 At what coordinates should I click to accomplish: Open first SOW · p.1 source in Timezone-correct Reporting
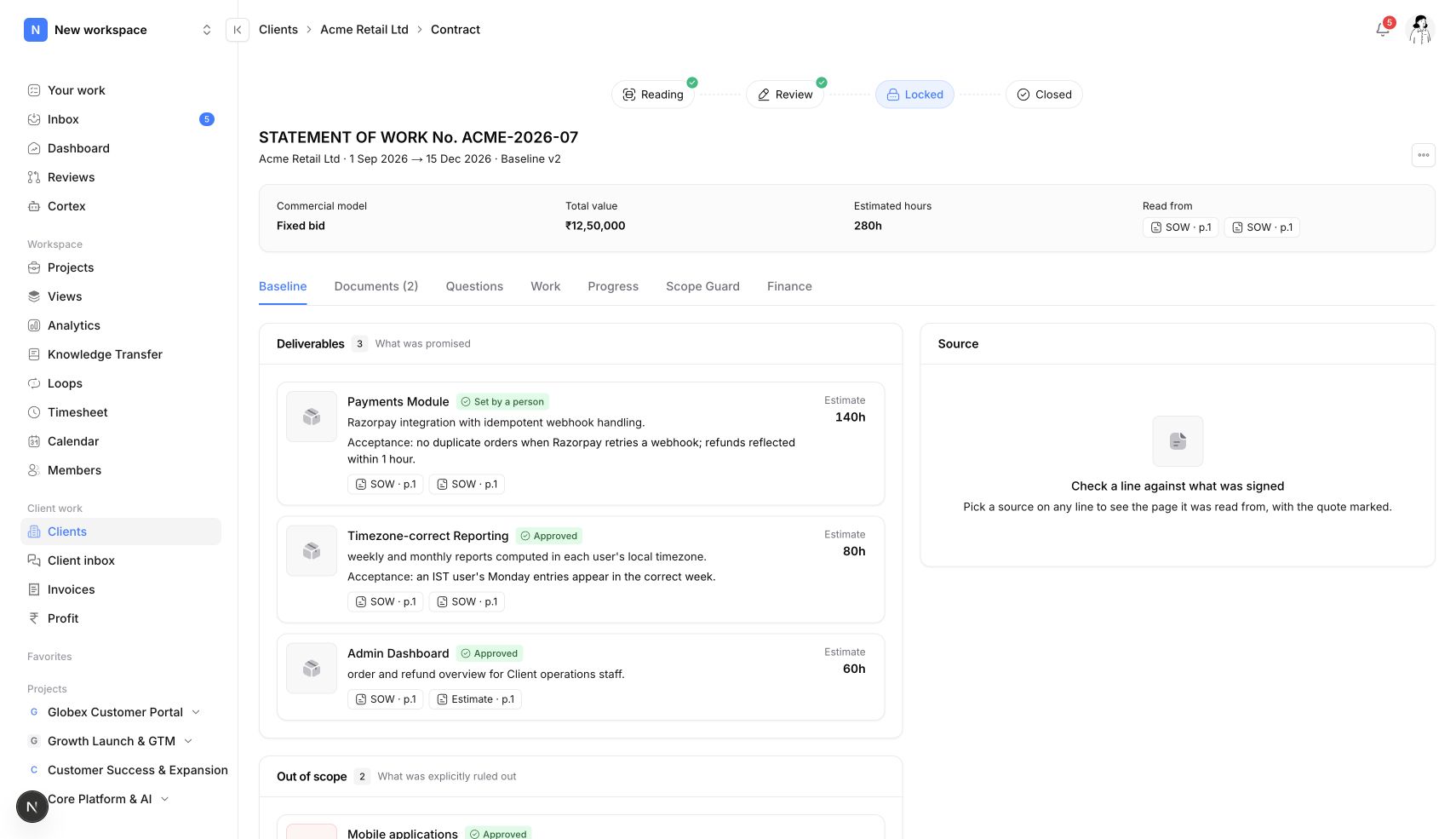tap(386, 601)
